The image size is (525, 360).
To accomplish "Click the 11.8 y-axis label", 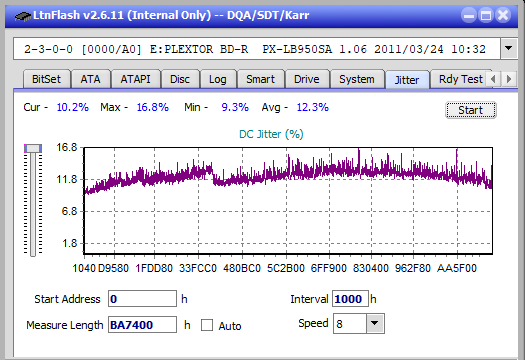I will pos(67,179).
